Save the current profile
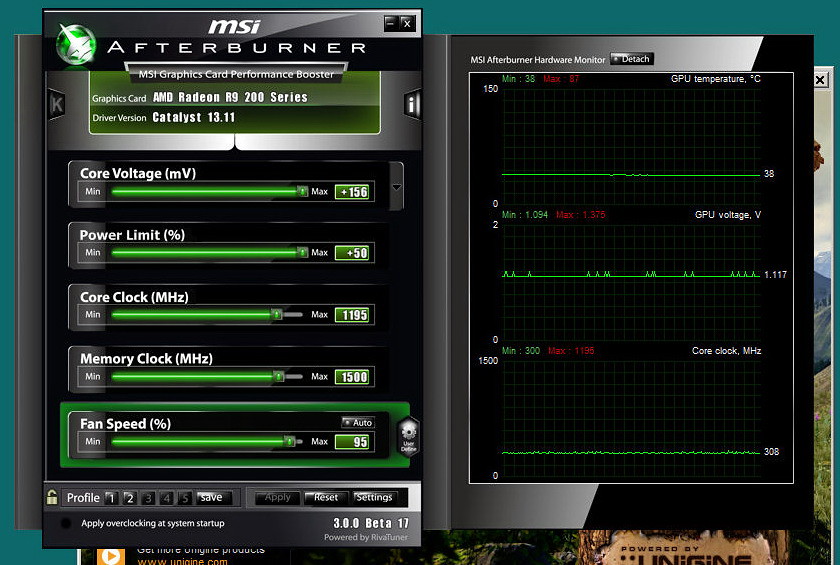 [x=211, y=498]
